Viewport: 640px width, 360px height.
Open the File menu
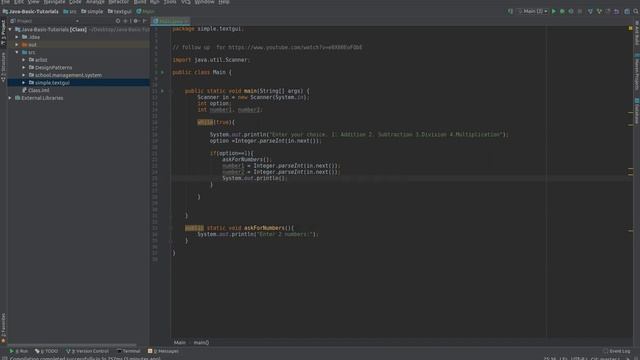[6, 2]
